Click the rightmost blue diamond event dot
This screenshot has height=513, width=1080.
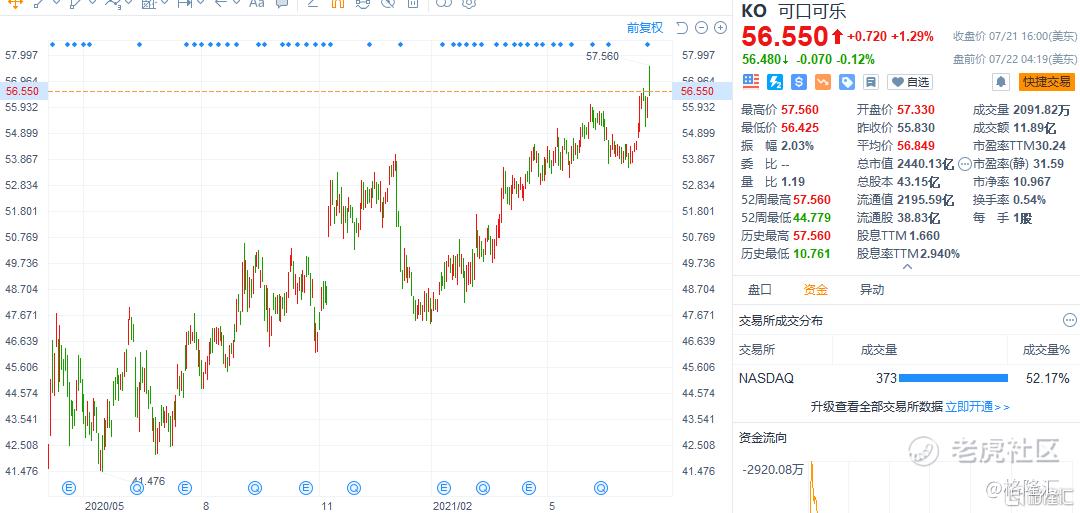click(647, 45)
